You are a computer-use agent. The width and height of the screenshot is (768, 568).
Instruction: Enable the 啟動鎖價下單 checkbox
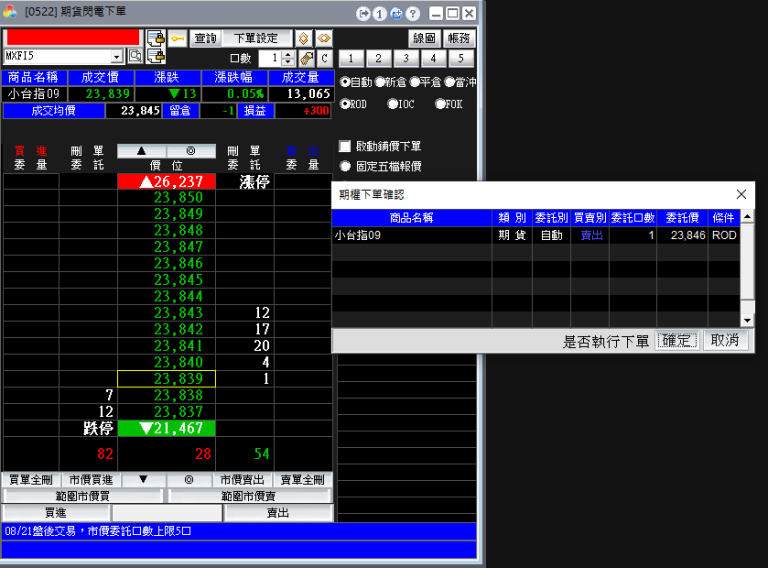pyautogui.click(x=345, y=146)
